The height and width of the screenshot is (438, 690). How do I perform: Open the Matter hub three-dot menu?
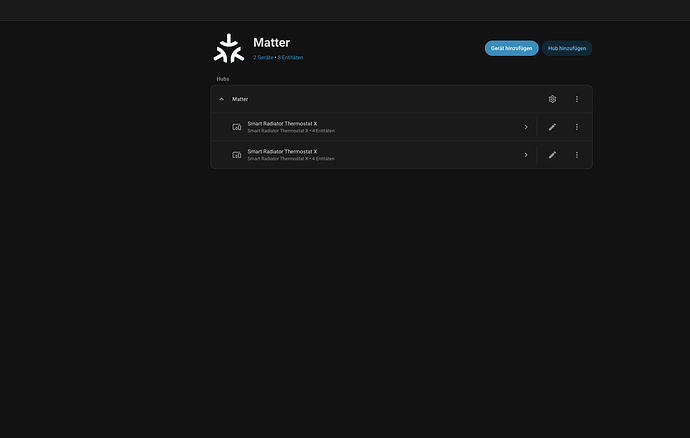click(577, 99)
